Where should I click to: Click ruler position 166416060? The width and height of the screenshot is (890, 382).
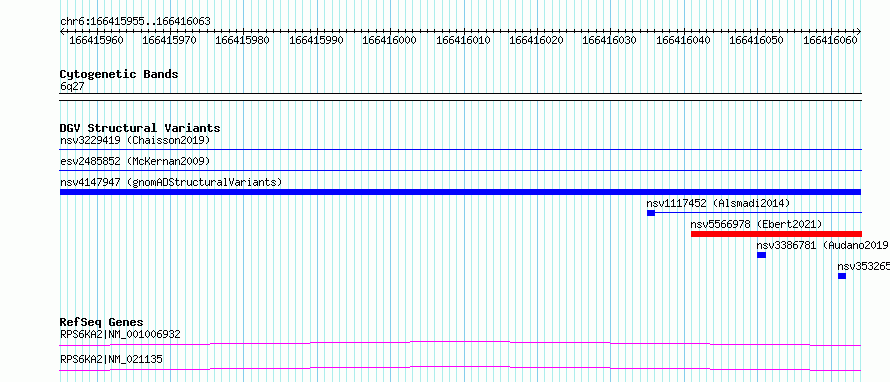click(830, 40)
